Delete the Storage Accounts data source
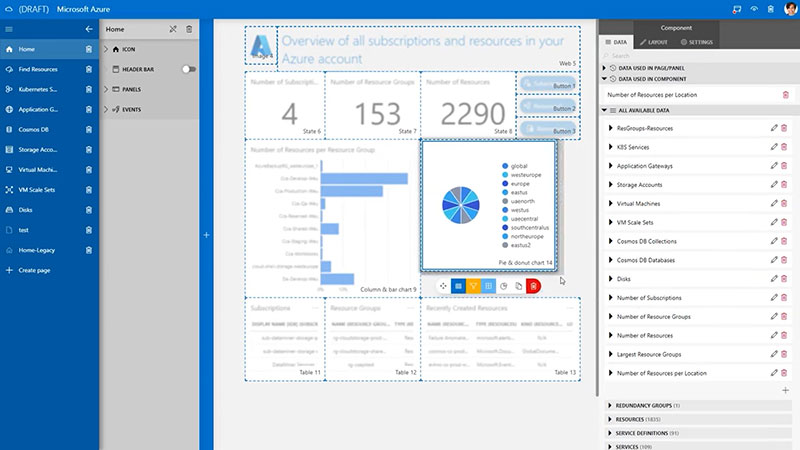Image resolution: width=800 pixels, height=450 pixels. pyautogui.click(x=784, y=185)
